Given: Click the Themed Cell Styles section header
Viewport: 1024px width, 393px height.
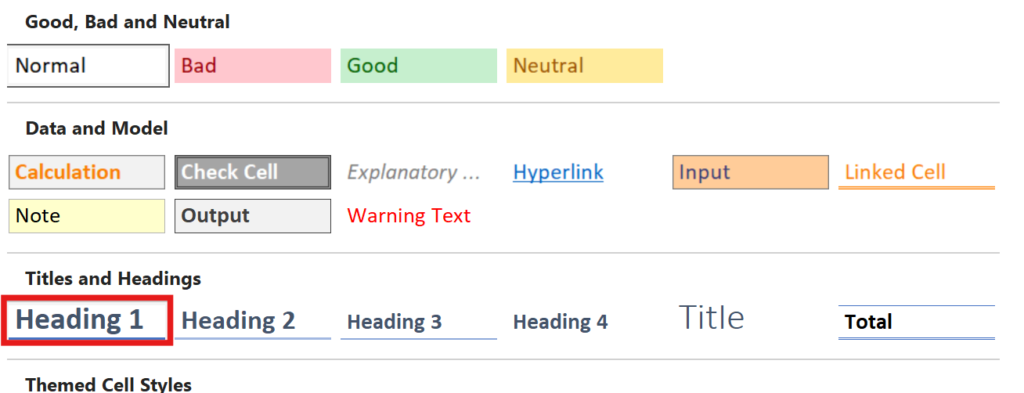Looking at the screenshot, I should tap(108, 384).
